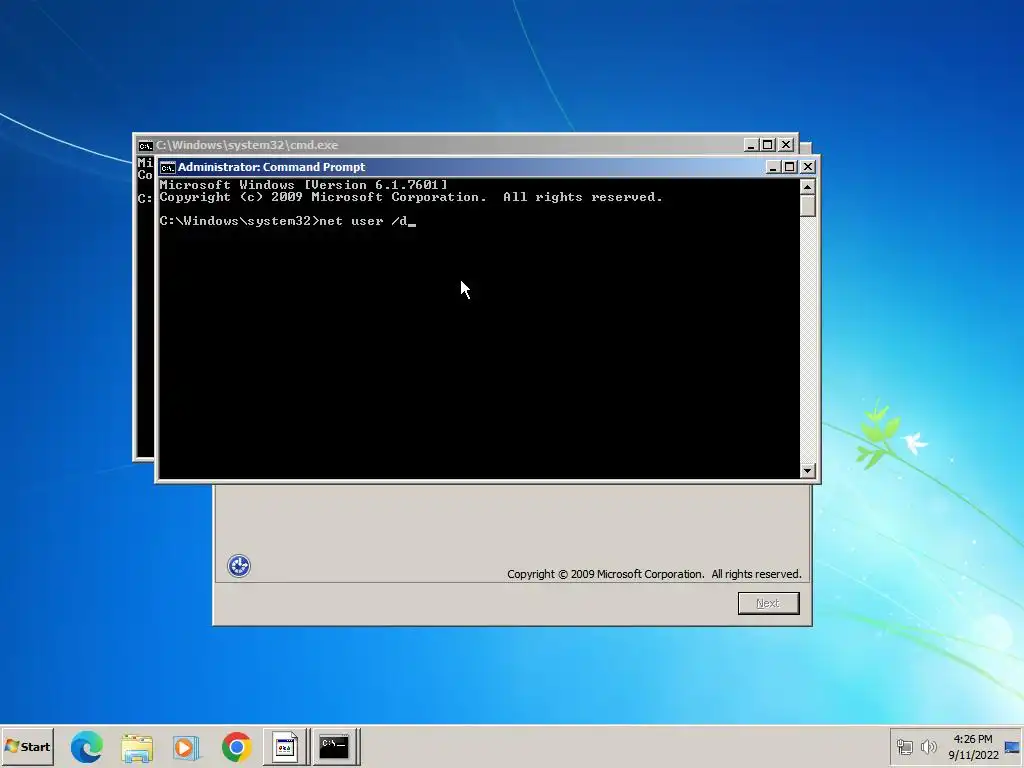Open Windows Media Player from the taskbar
Image resolution: width=1024 pixels, height=768 pixels.
[x=186, y=747]
